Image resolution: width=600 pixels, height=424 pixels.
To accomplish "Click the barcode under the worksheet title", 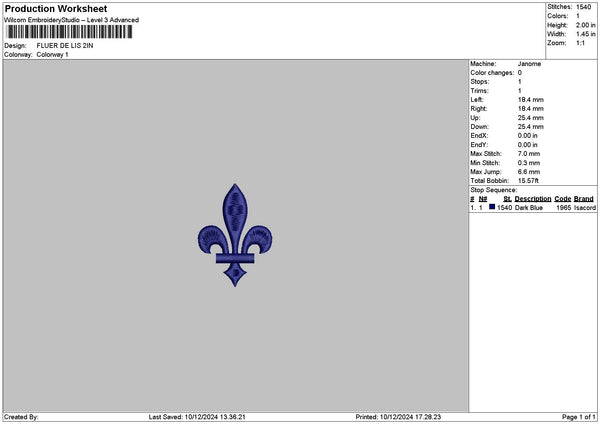I will point(69,32).
